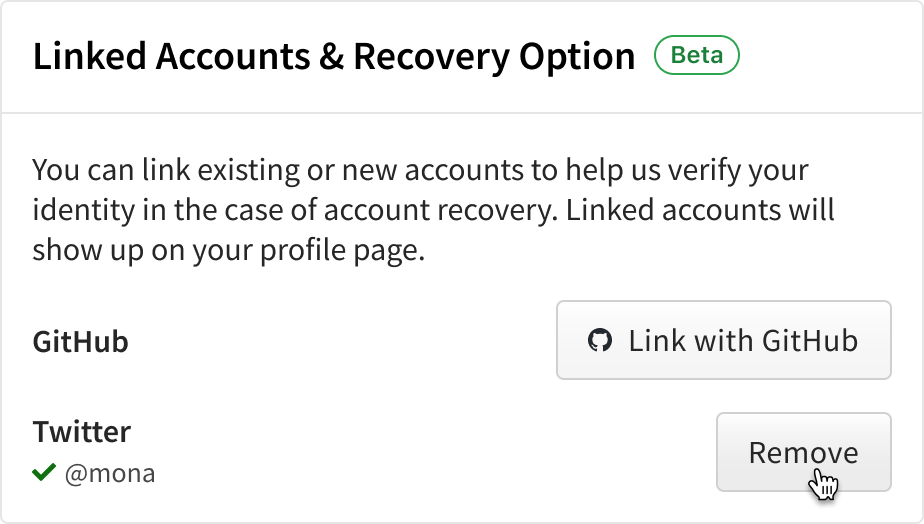Viewport: 924px width, 524px height.
Task: Click the word "Remove" on the button
Action: click(803, 452)
